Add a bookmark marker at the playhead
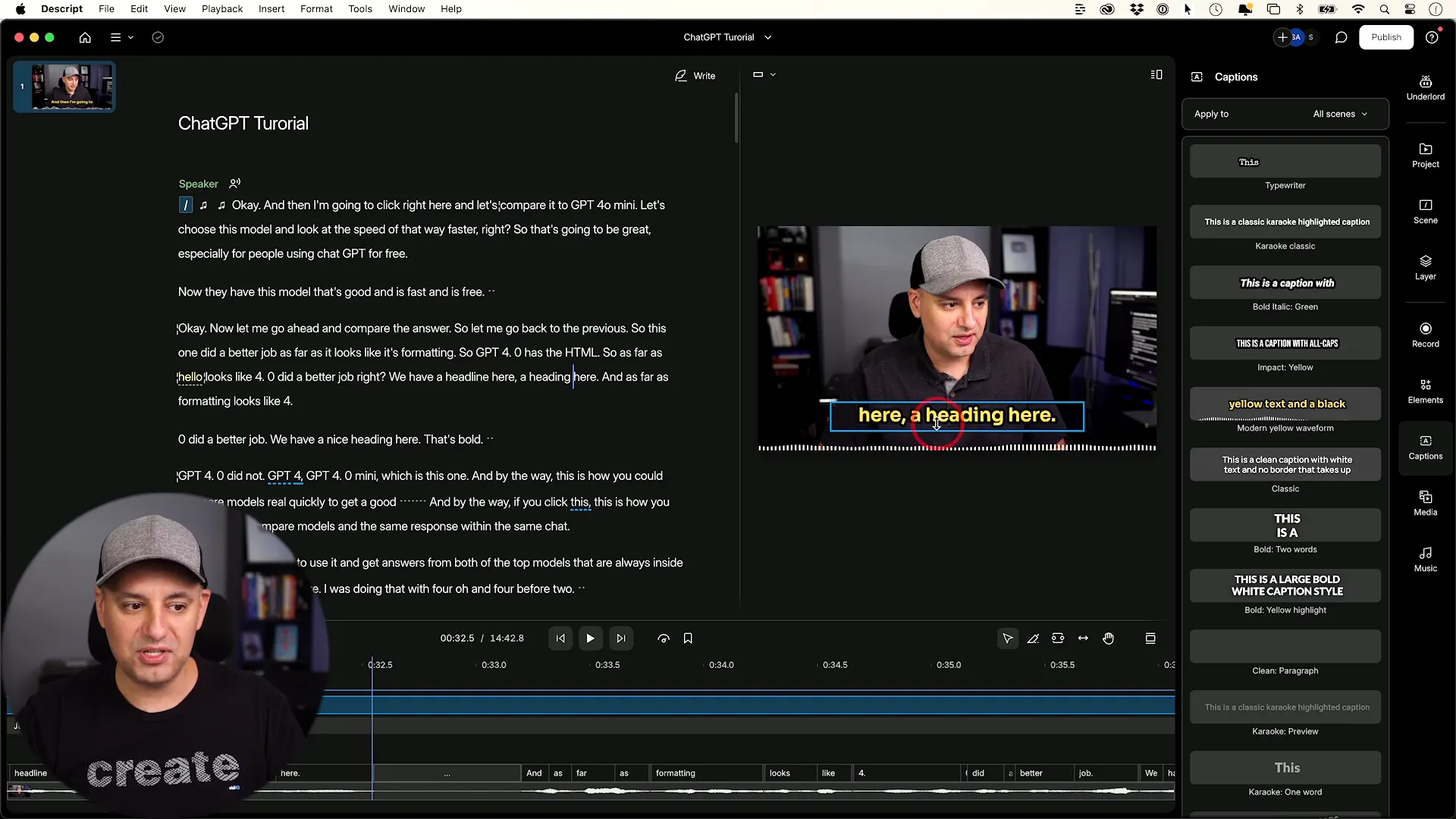The width and height of the screenshot is (1456, 819). [x=688, y=639]
